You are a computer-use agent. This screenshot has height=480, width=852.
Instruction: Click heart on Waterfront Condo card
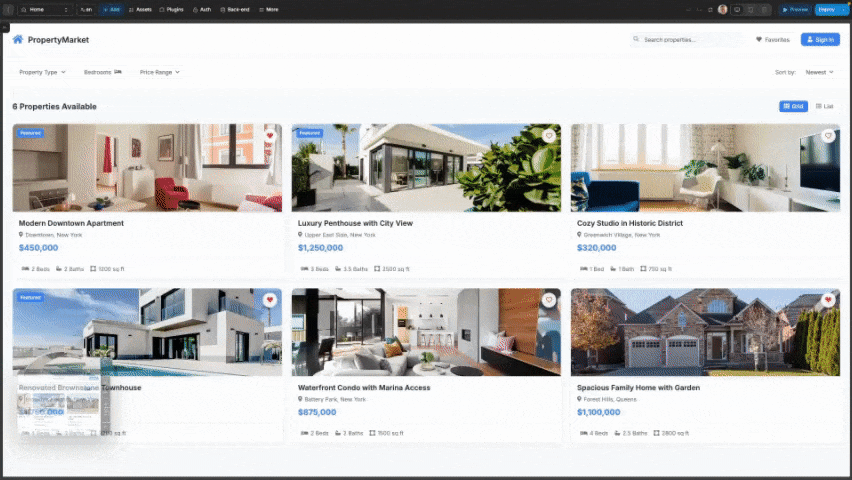point(549,300)
